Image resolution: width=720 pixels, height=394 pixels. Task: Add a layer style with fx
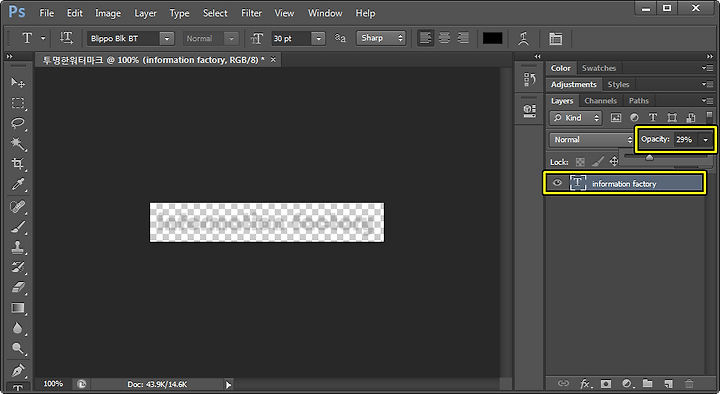585,383
